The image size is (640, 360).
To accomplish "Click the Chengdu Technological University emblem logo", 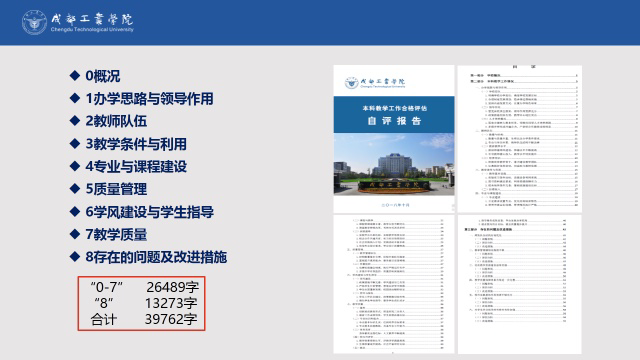I will tap(34, 22).
